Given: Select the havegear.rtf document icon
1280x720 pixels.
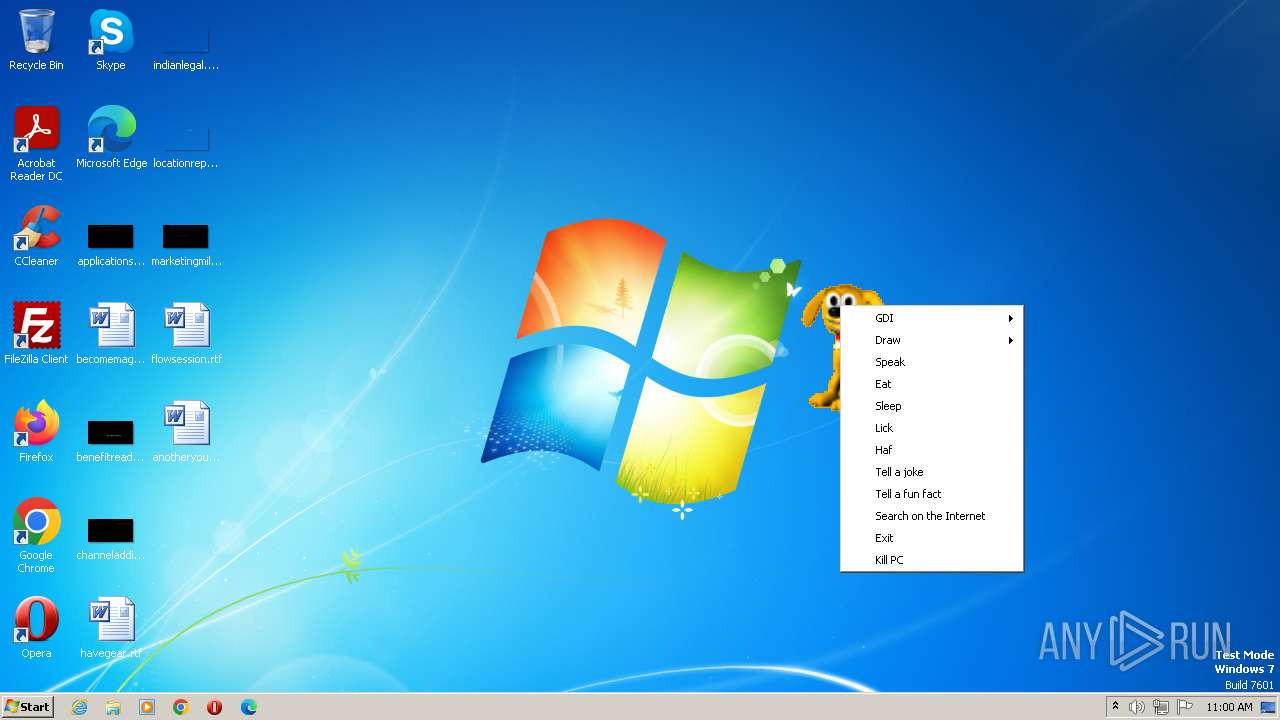Looking at the screenshot, I should pyautogui.click(x=111, y=628).
